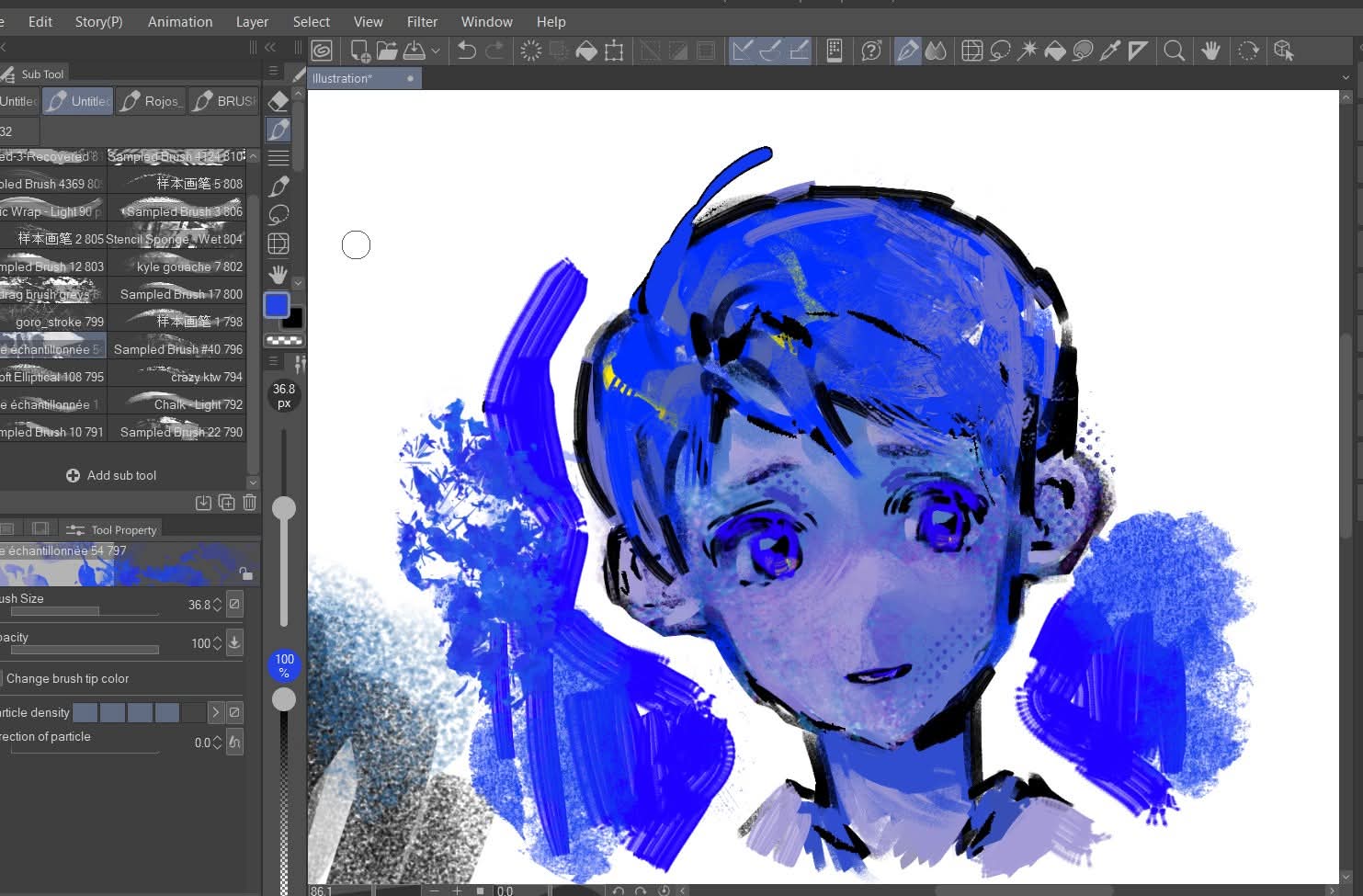Switch to the BRUSH sub tool group

click(224, 101)
